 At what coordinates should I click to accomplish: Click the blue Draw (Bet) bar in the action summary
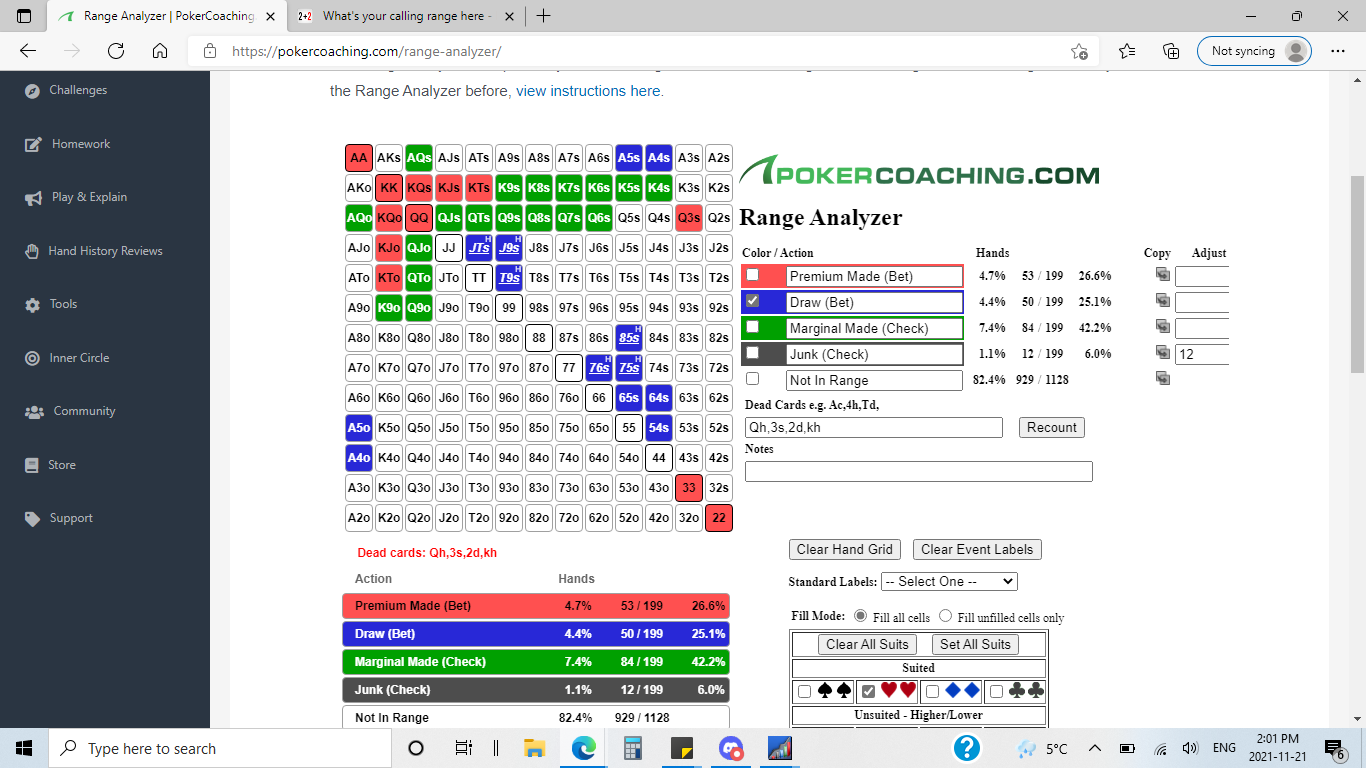pos(536,634)
